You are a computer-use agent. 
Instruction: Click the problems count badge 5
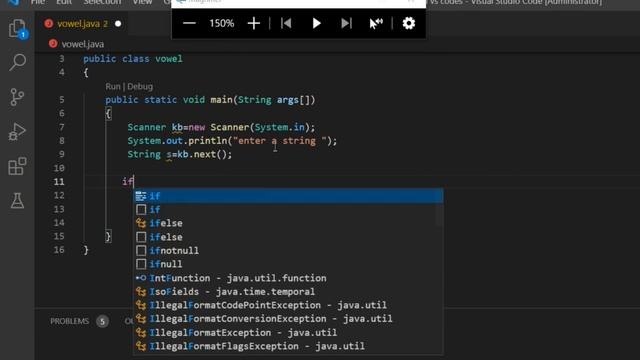(x=102, y=322)
